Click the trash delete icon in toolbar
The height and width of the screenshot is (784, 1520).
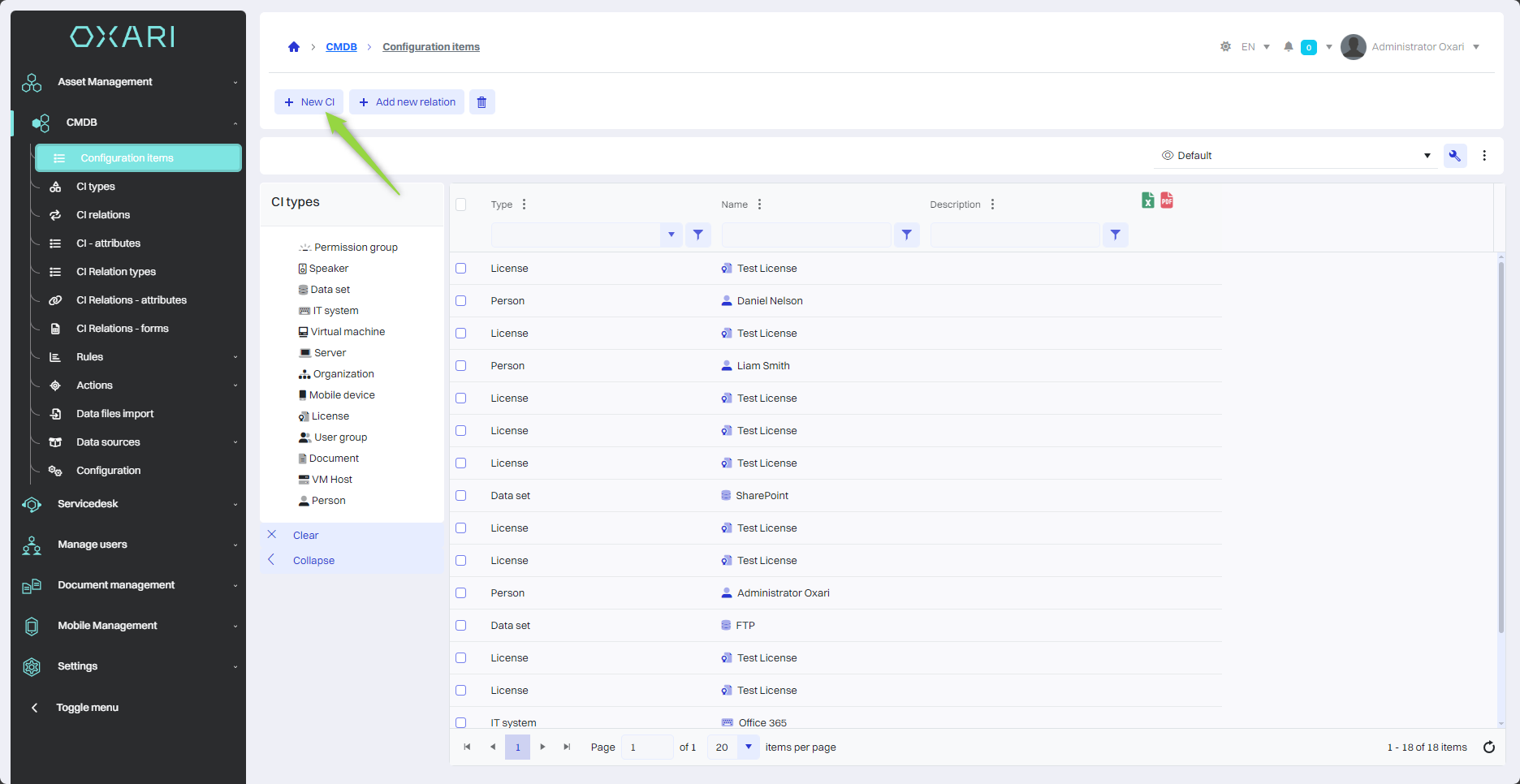coord(481,102)
